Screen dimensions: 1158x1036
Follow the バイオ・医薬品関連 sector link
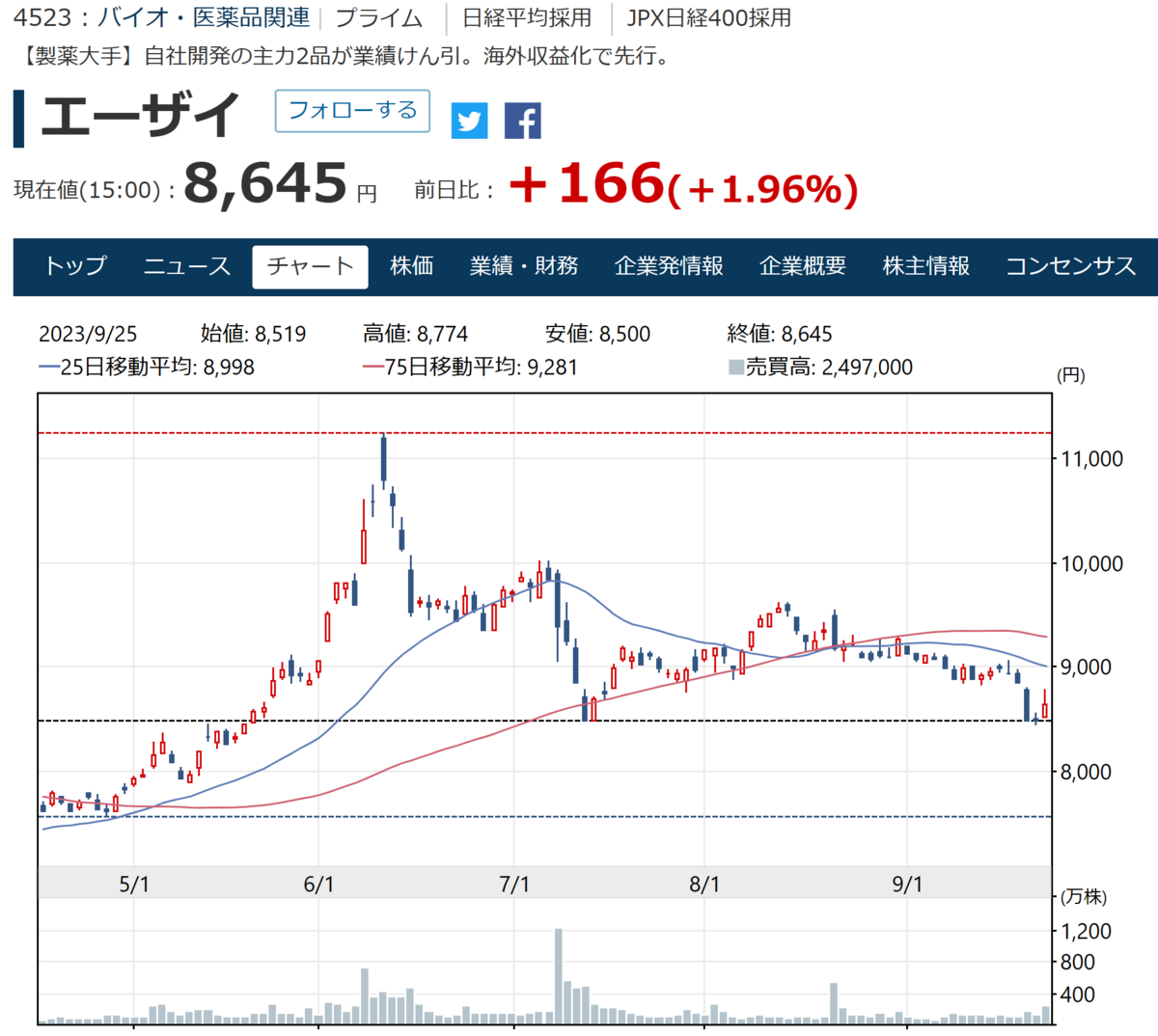coord(204,17)
